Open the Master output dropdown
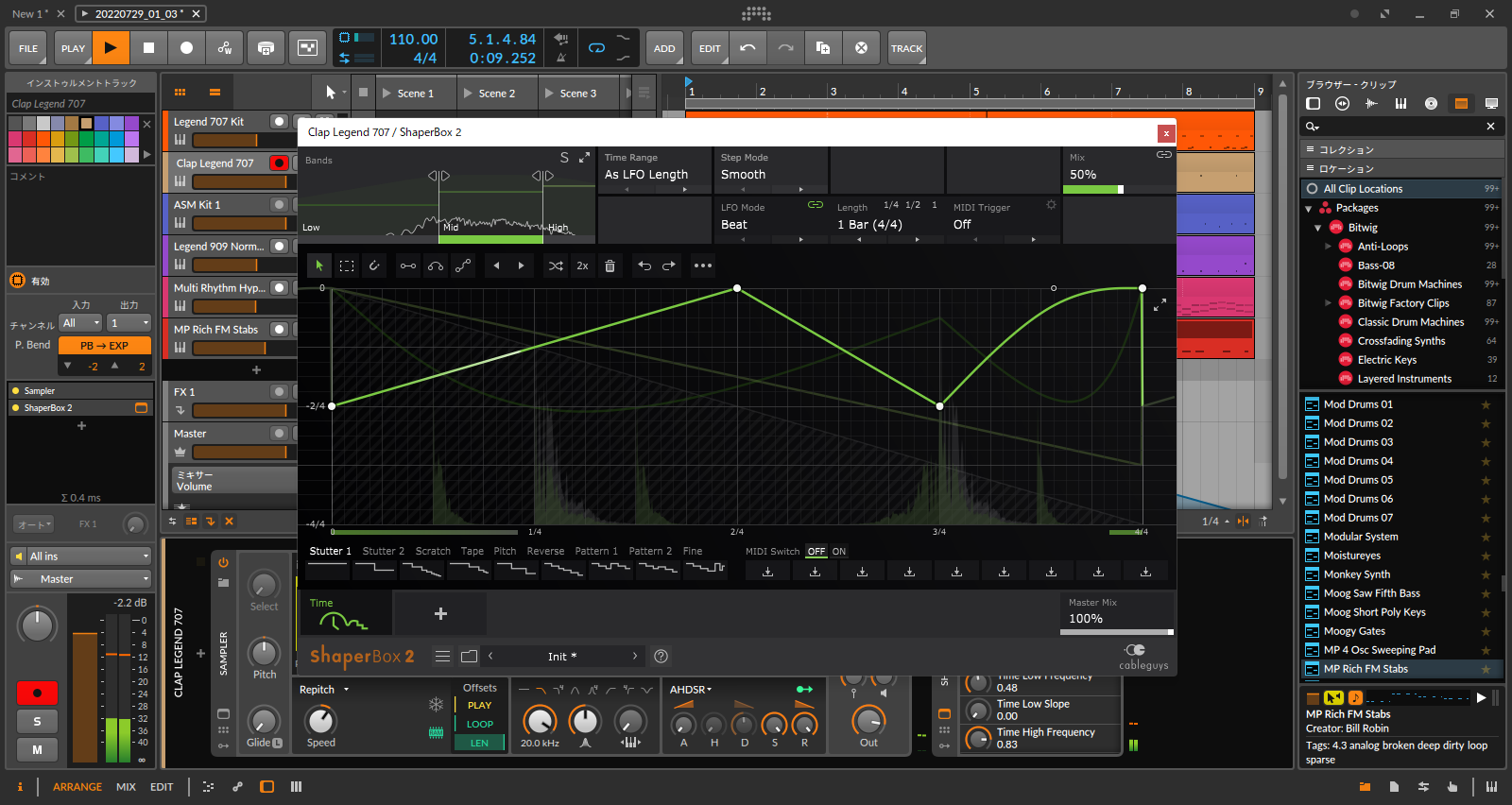1512x805 pixels. [81, 579]
